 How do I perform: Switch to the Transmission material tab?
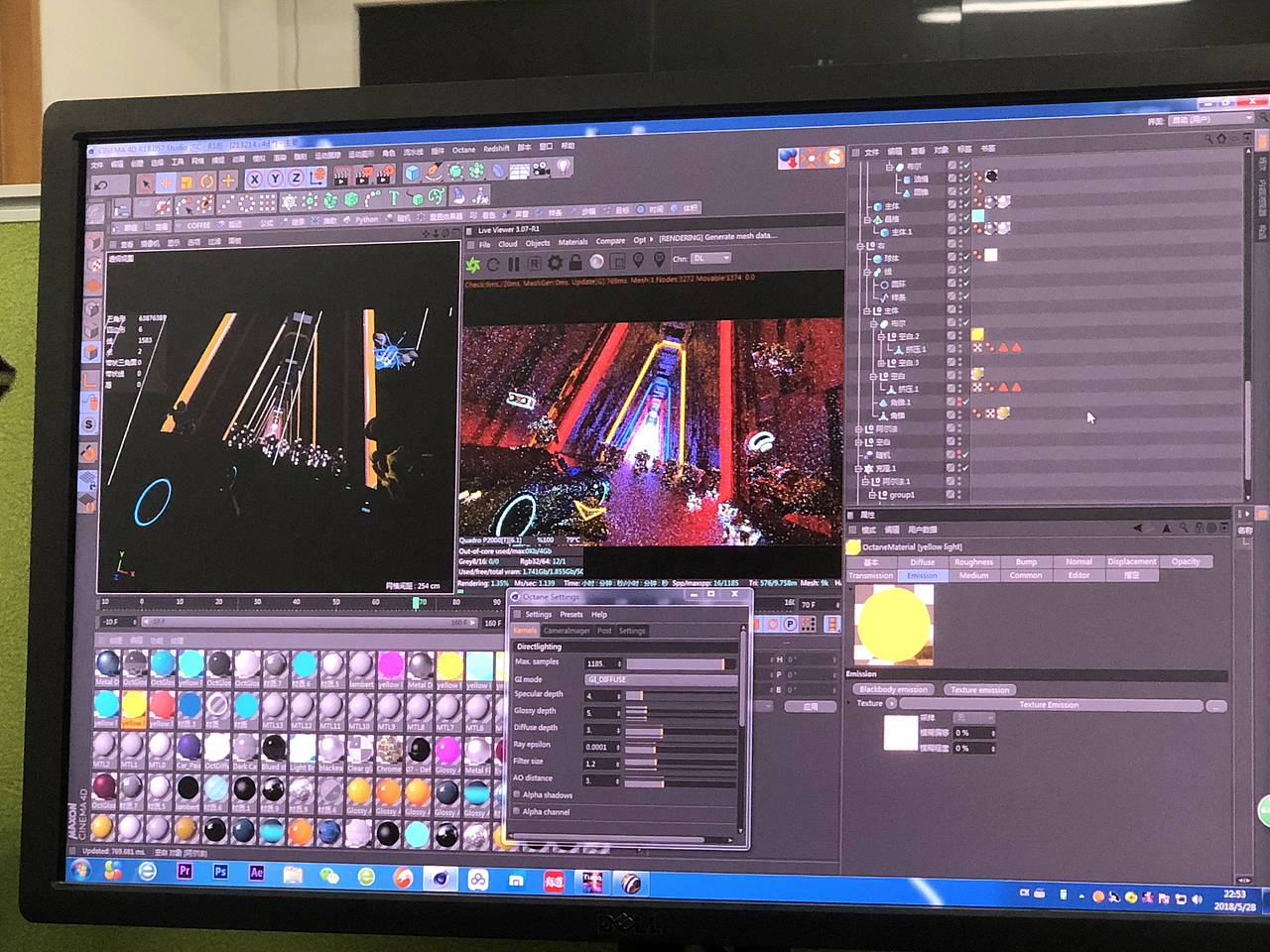871,575
